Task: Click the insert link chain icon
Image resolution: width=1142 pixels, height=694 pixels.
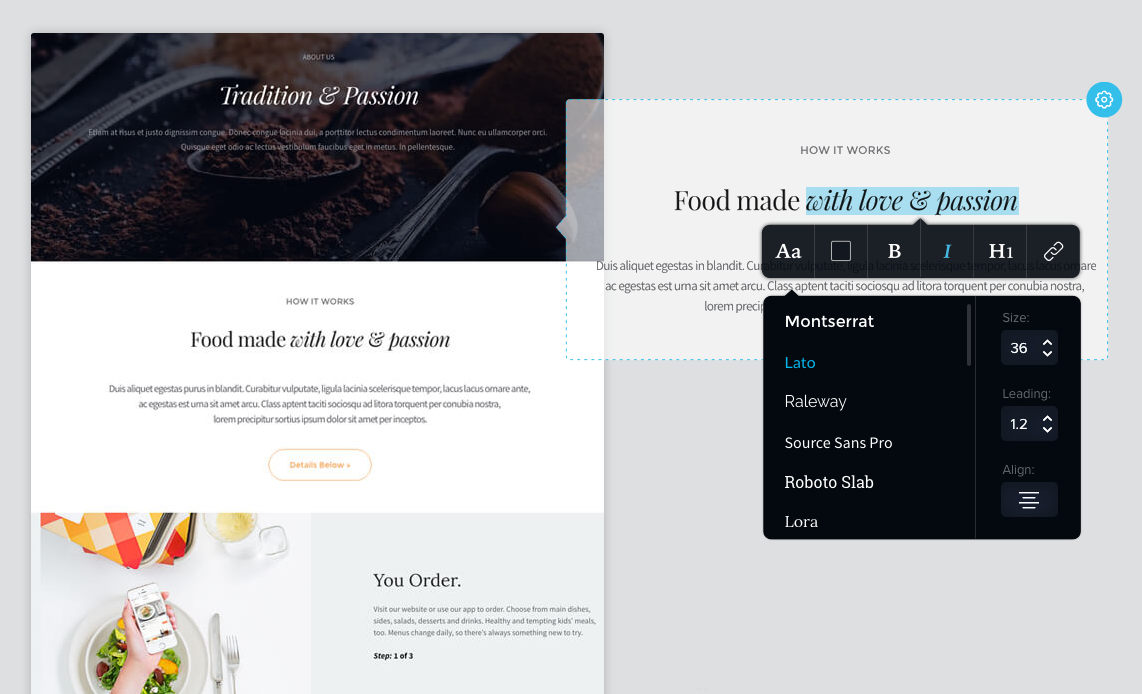Action: click(x=1053, y=251)
